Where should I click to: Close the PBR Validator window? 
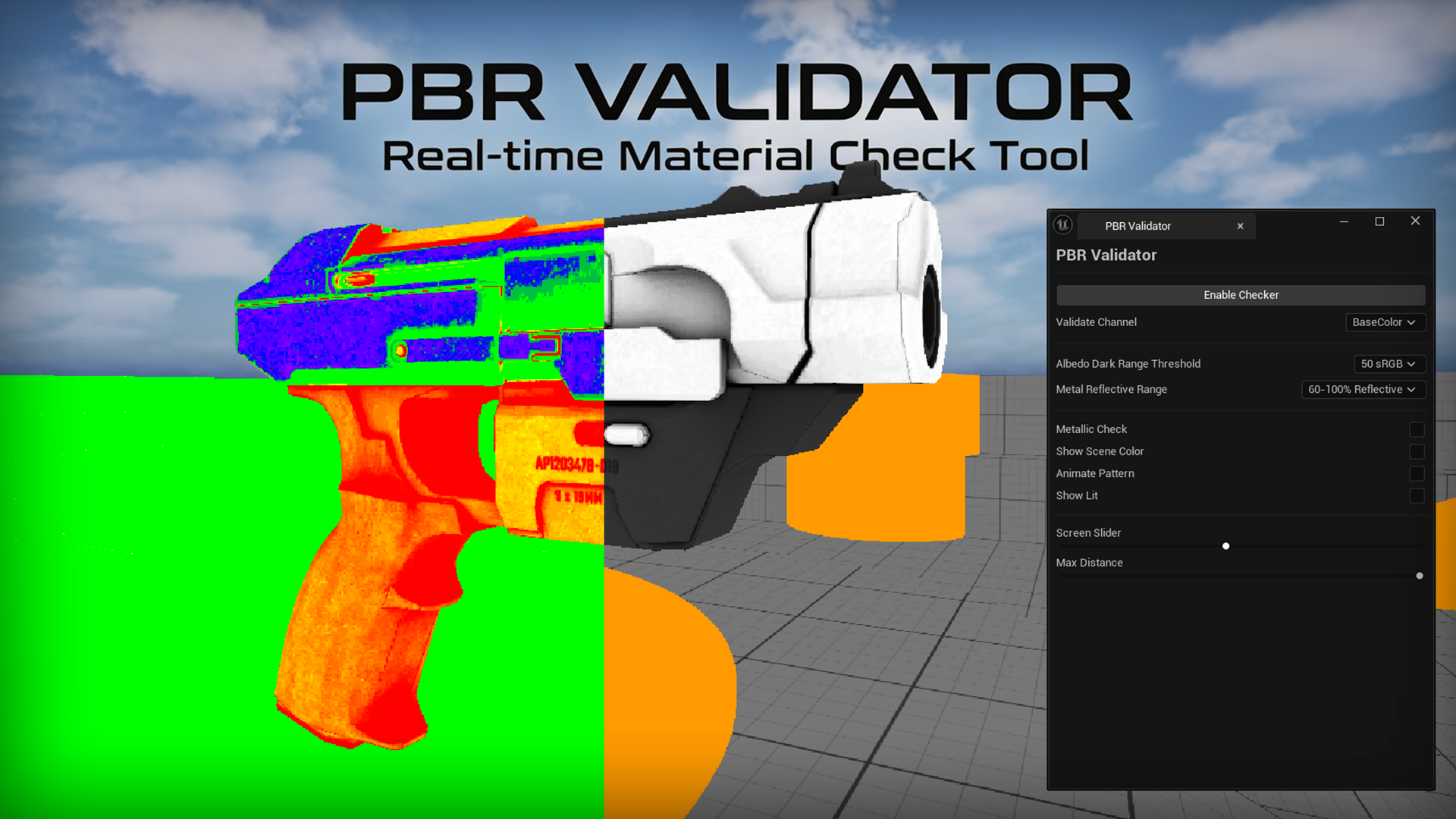1415,221
